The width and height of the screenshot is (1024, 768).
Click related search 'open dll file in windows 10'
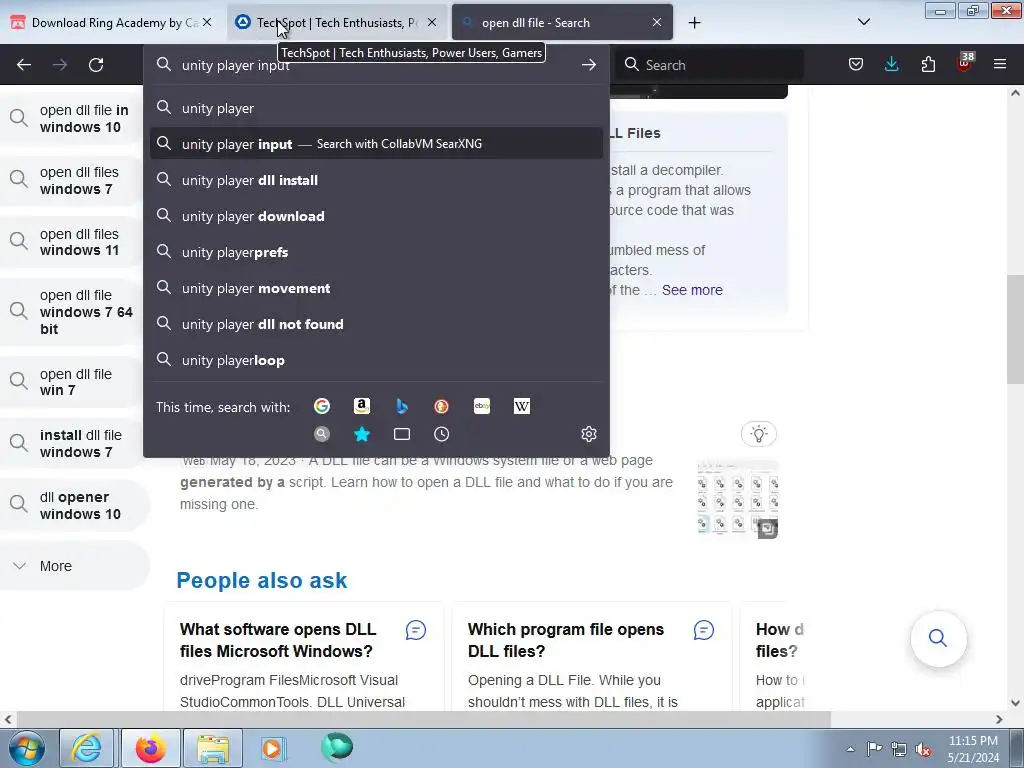[72, 119]
